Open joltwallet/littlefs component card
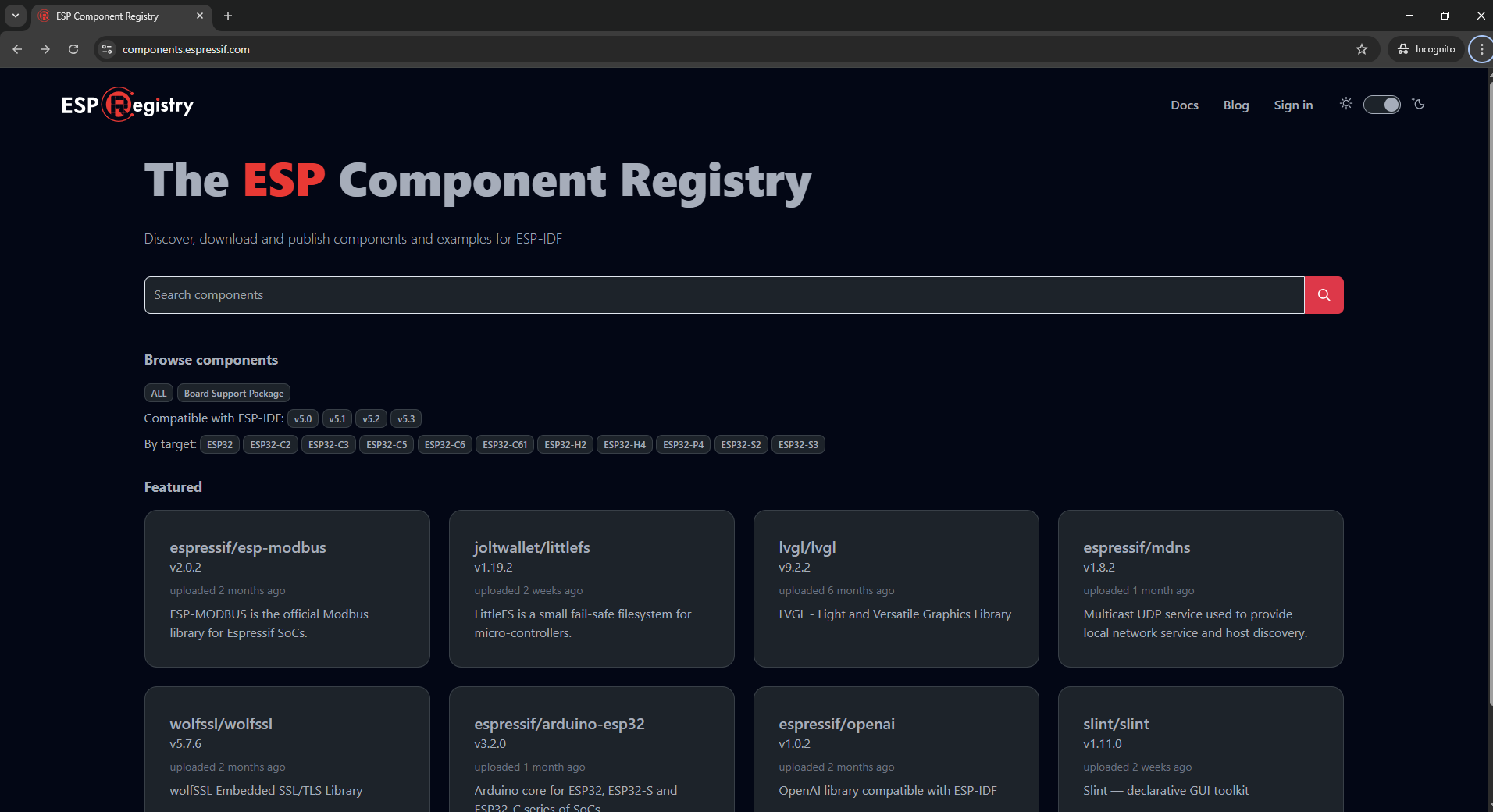The image size is (1493, 812). coord(592,589)
